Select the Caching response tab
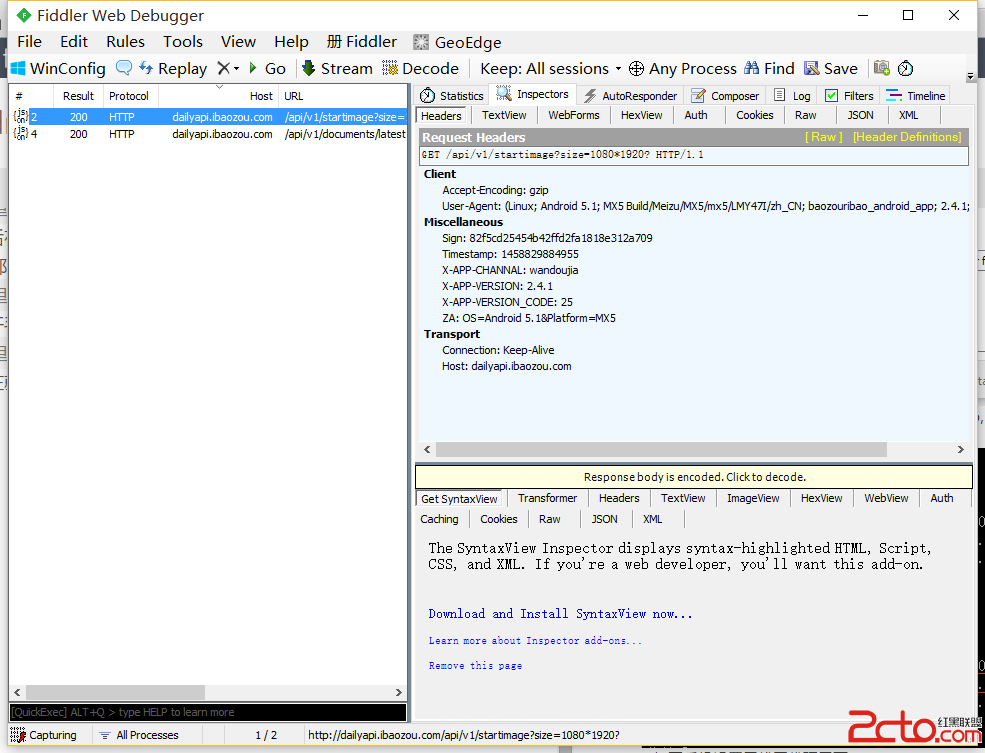Screen dimensions: 985x753 439,519
